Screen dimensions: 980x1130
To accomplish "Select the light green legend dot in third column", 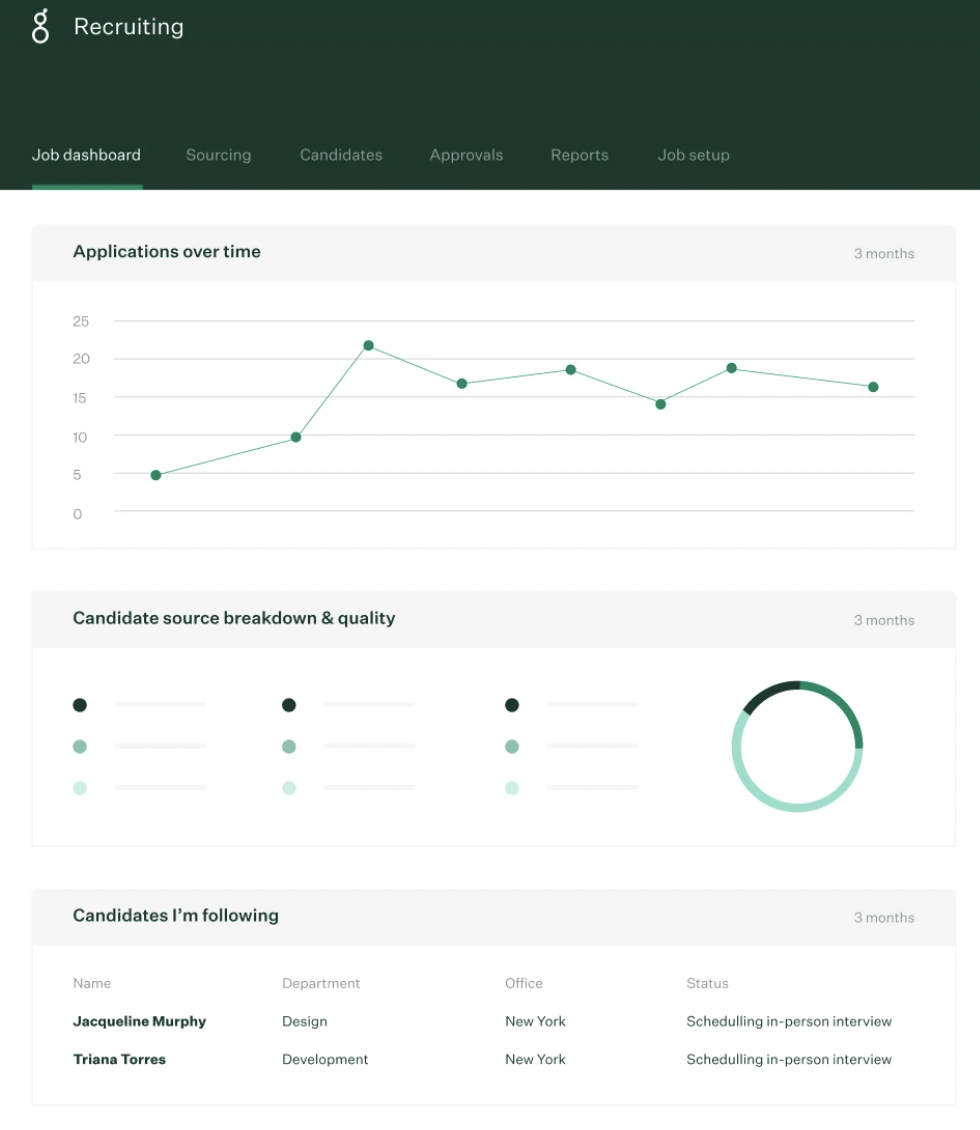I will [511, 787].
